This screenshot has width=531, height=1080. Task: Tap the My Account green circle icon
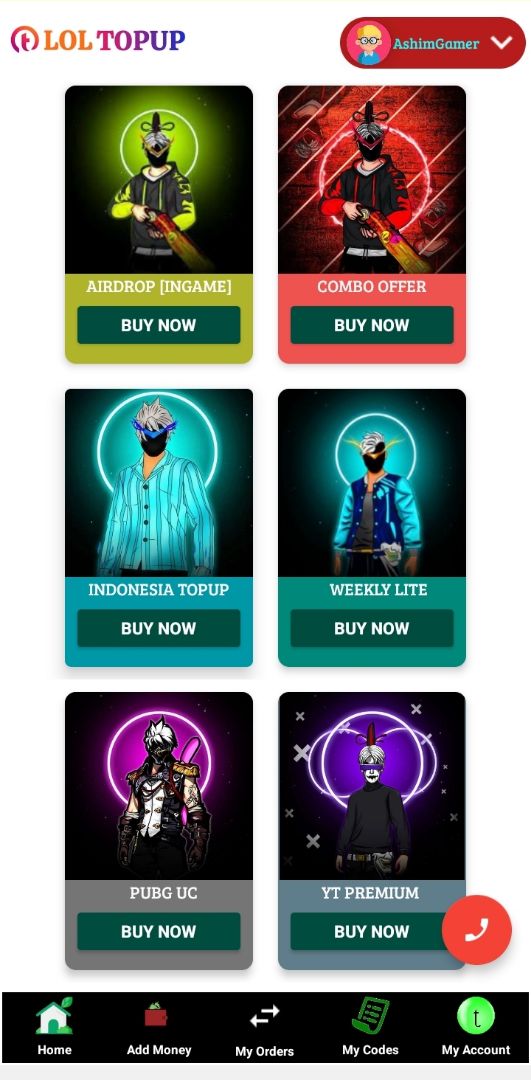tap(476, 1016)
